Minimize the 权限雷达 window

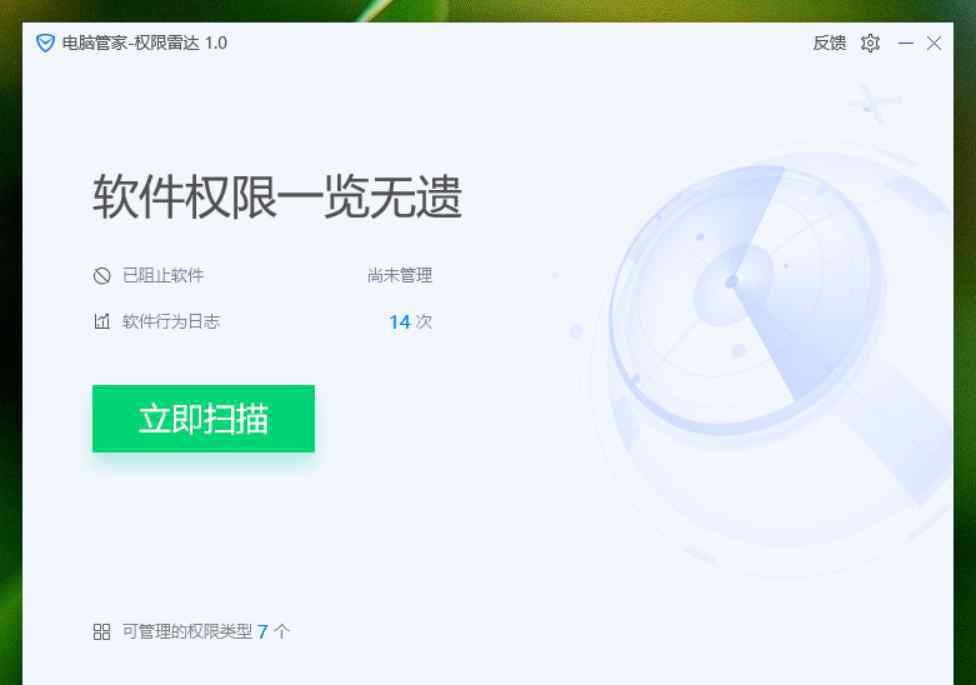pos(906,43)
